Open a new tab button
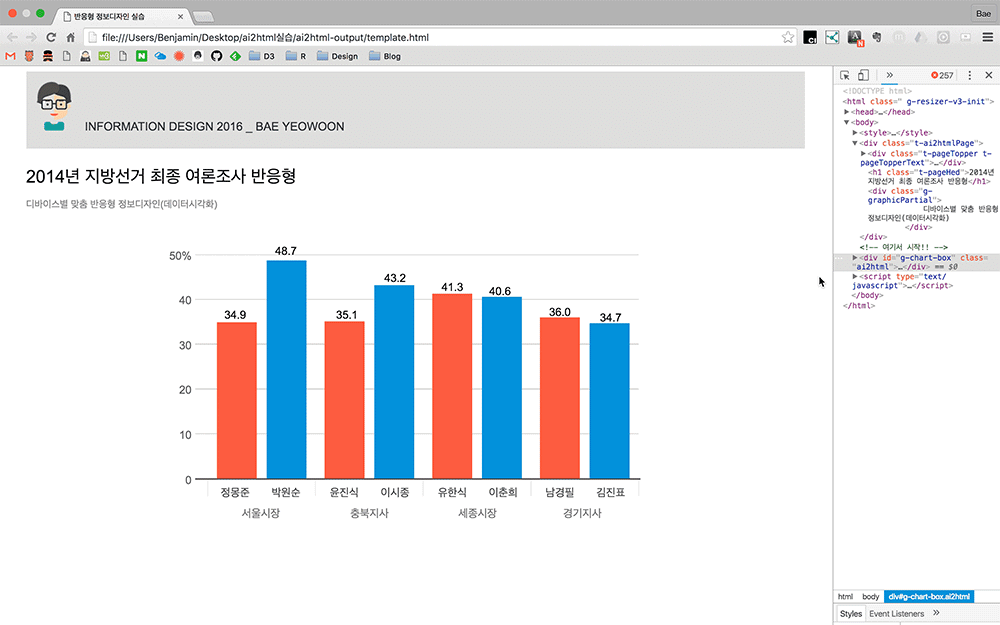This screenshot has width=1000, height=625. [x=203, y=17]
